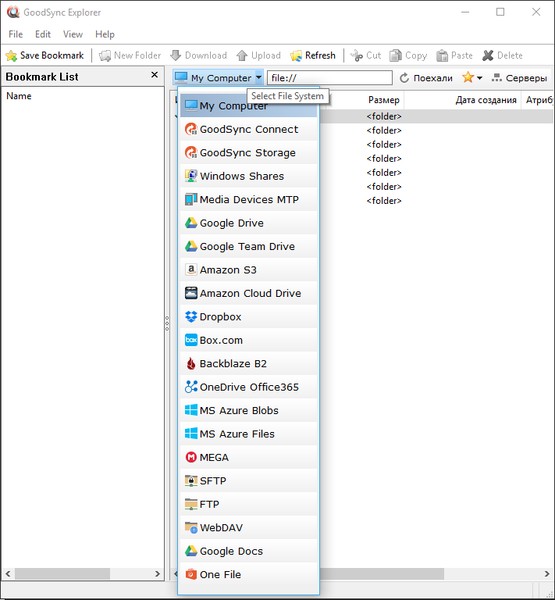Select My Computer in file system list
The image size is (555, 600).
pyautogui.click(x=248, y=106)
